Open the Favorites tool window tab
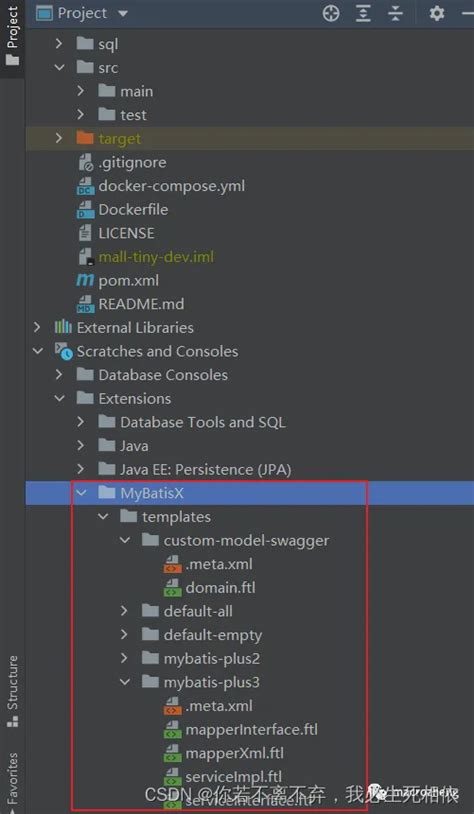Viewport: 474px width, 814px height. (12, 781)
